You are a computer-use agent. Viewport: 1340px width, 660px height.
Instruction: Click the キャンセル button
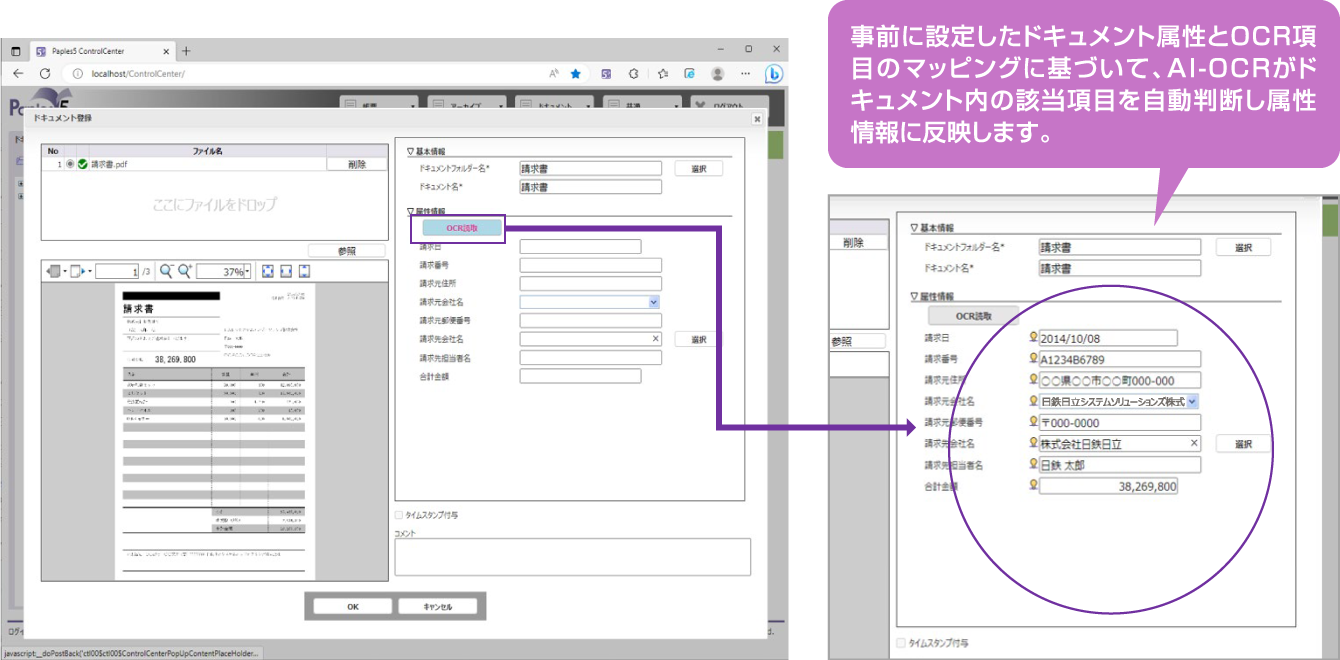(438, 606)
